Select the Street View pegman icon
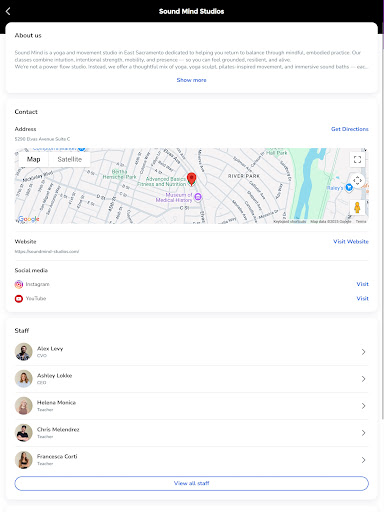The height and width of the screenshot is (512, 384). (x=357, y=207)
